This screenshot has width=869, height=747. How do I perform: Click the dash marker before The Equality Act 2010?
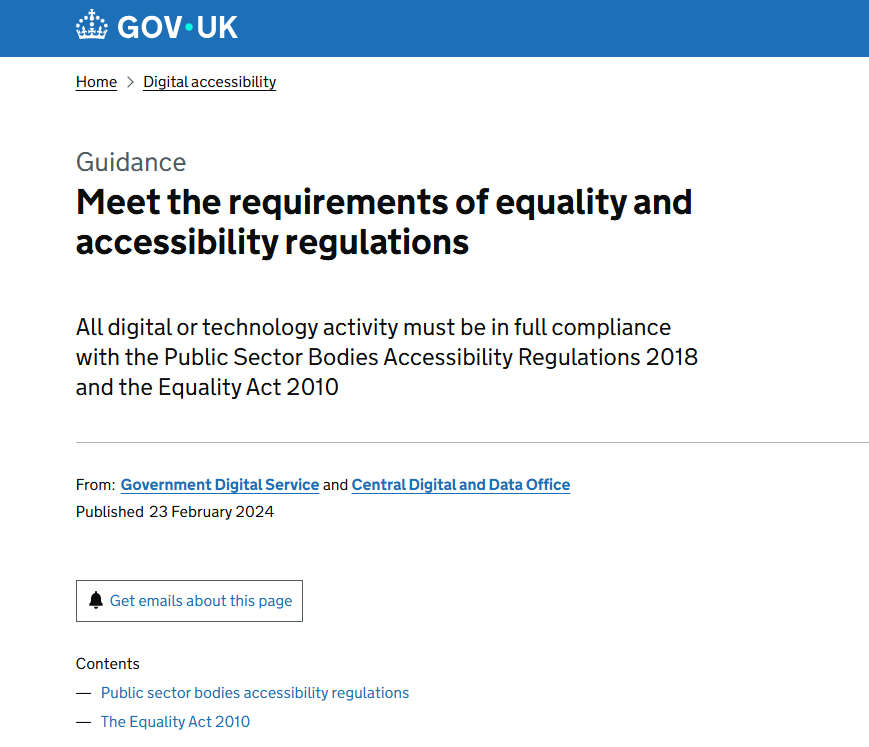point(83,721)
